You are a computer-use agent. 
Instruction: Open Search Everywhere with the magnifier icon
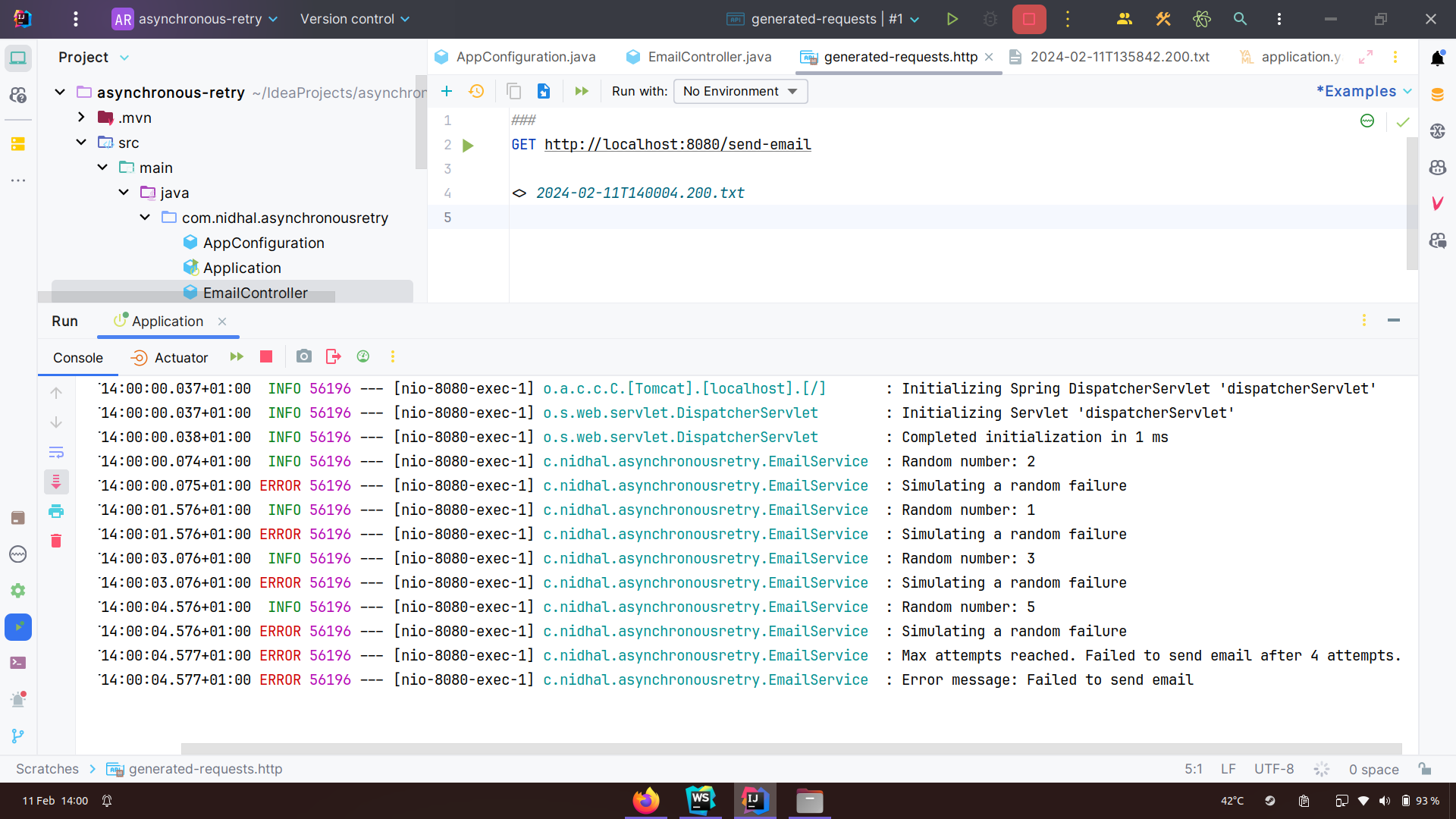pos(1239,19)
